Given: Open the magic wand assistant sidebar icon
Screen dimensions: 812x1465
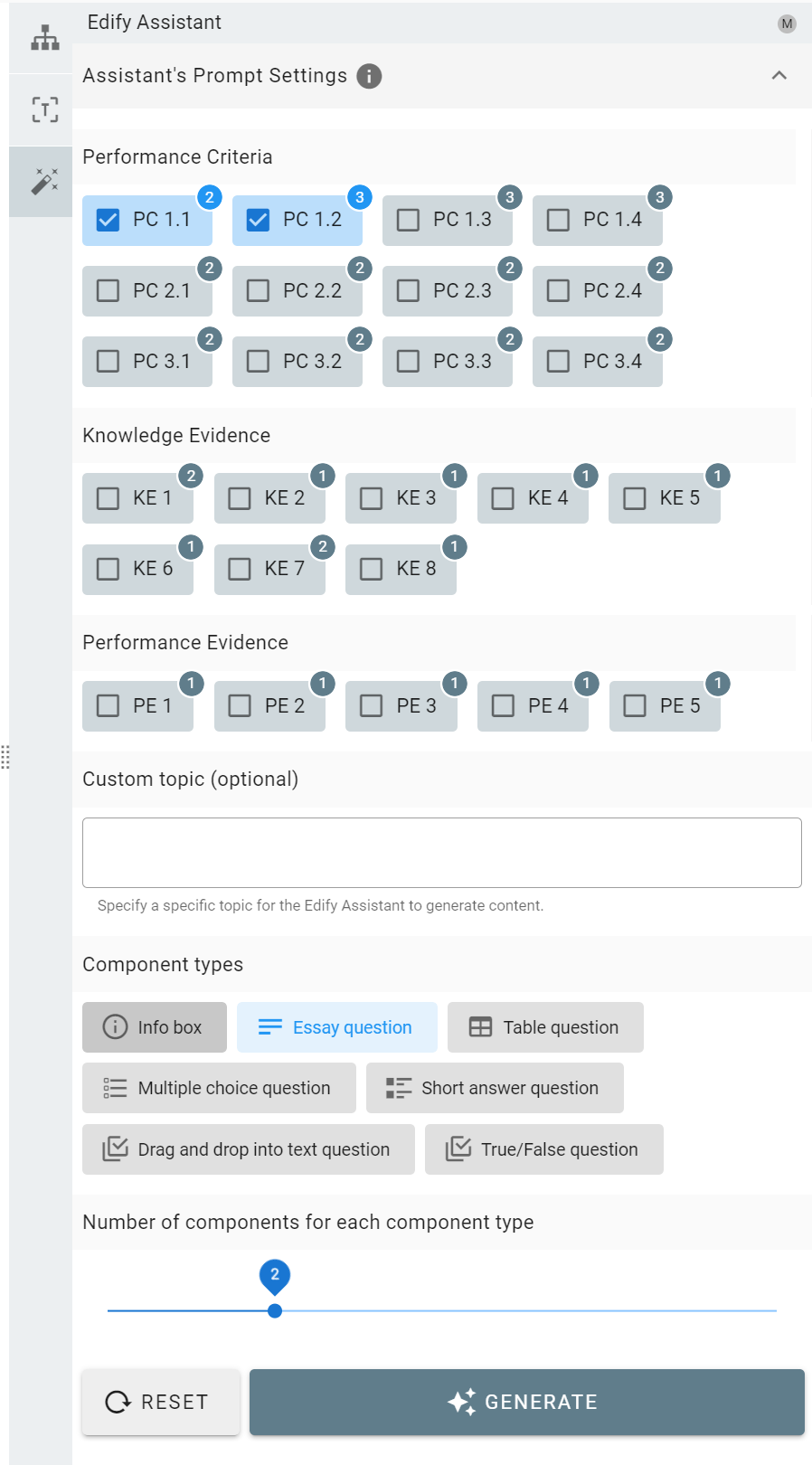Looking at the screenshot, I should (x=44, y=181).
